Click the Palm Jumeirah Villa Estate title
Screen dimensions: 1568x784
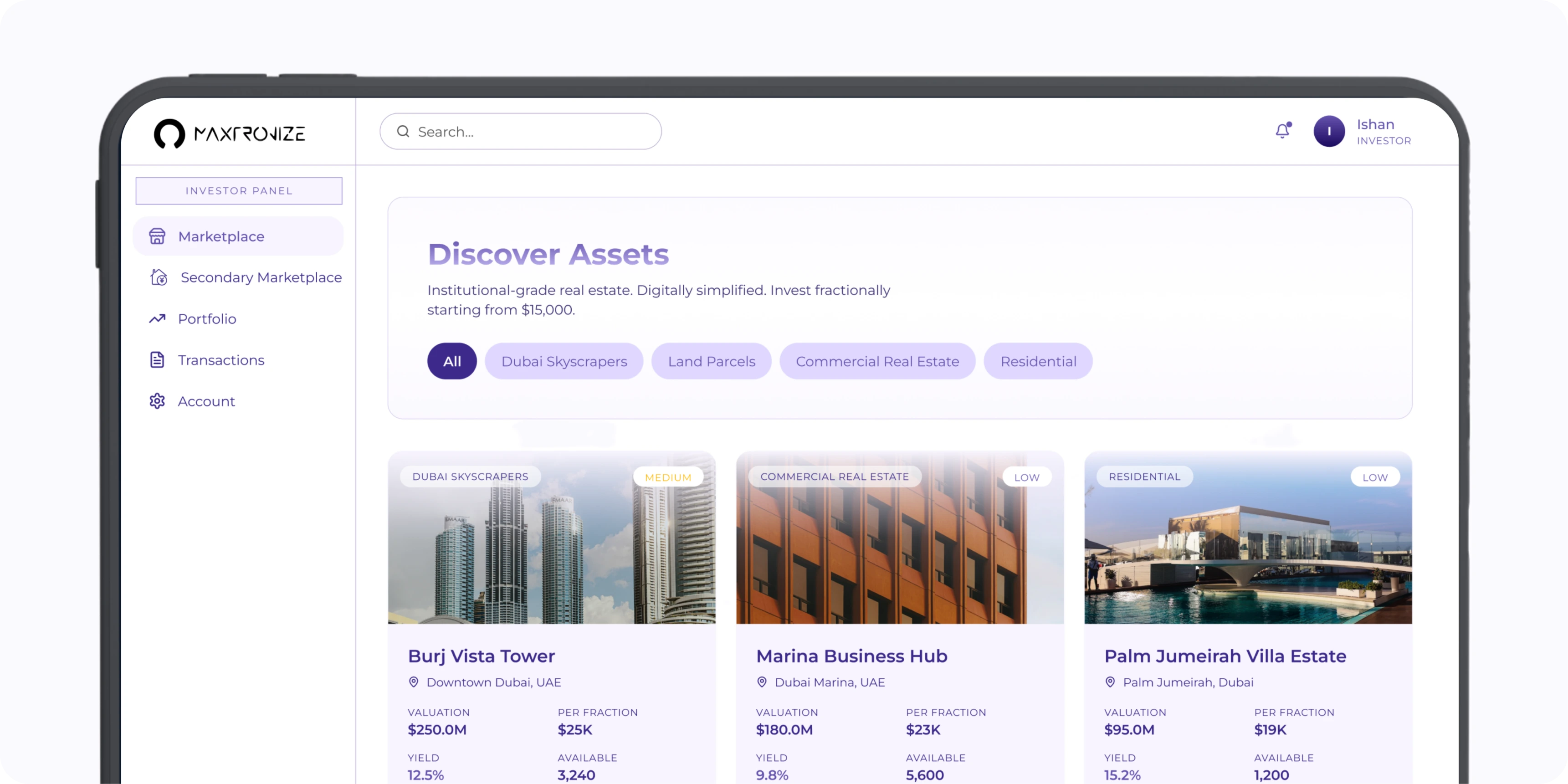[x=1225, y=656]
